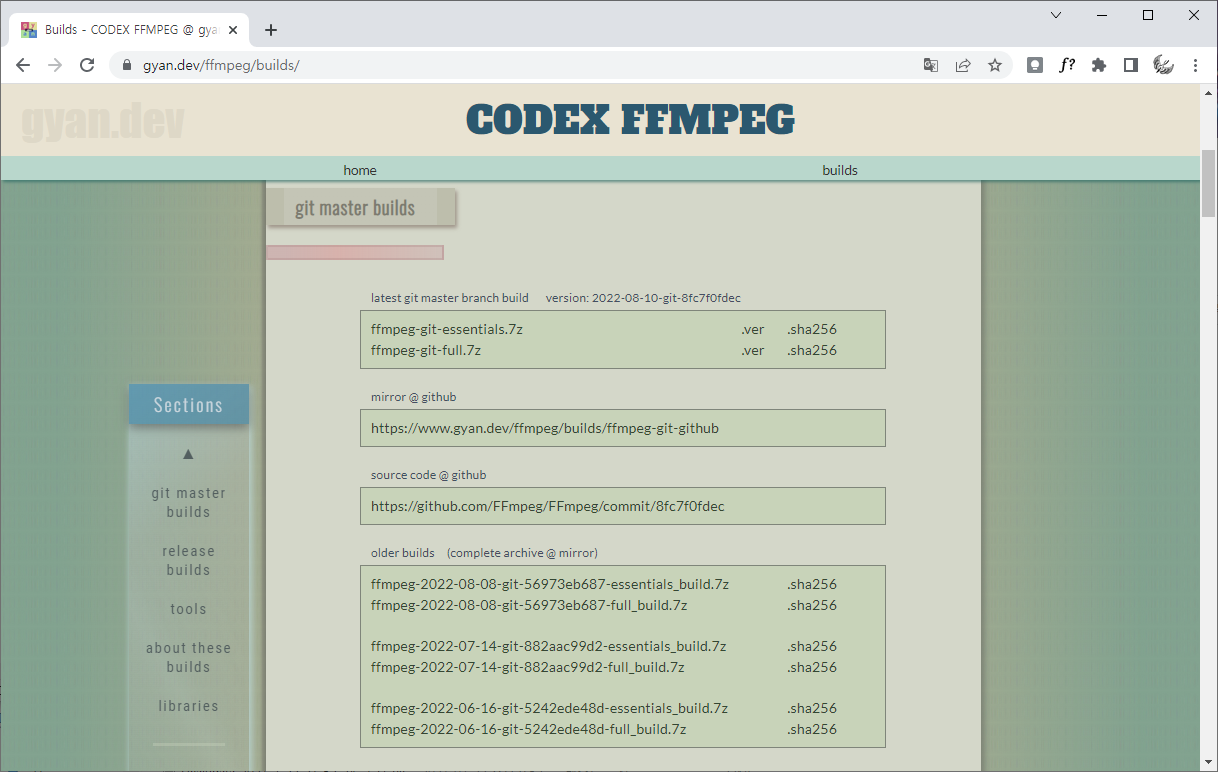Click the Sections sidebar header
The width and height of the screenshot is (1218, 772).
click(189, 405)
